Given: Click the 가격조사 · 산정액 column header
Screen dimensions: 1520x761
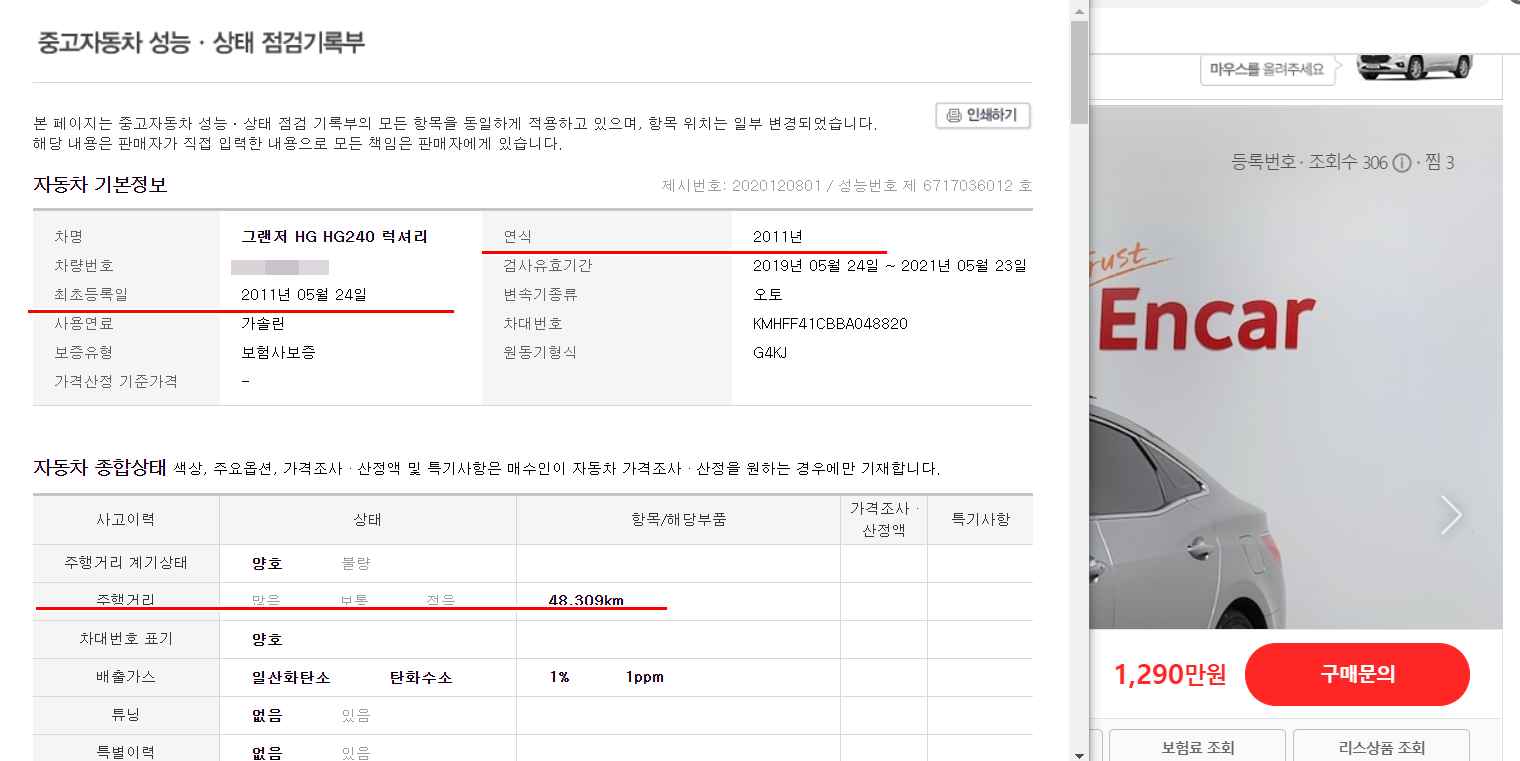Looking at the screenshot, I should [884, 520].
